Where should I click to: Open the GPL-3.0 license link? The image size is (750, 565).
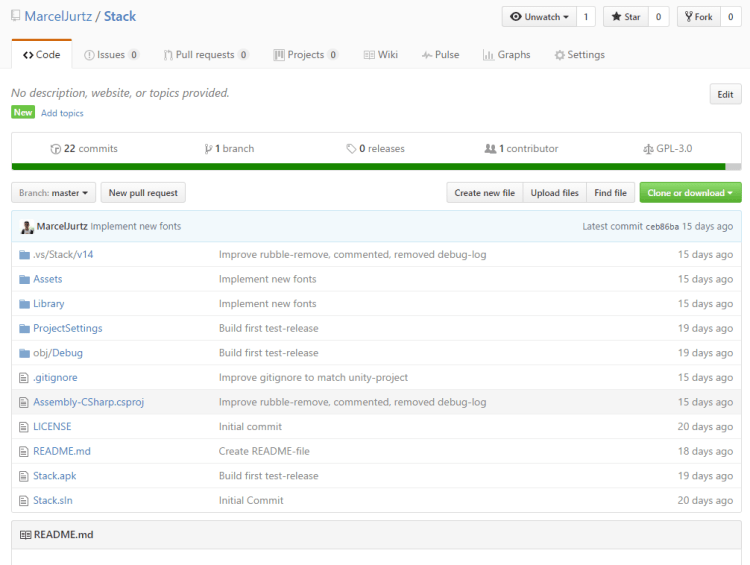point(668,149)
